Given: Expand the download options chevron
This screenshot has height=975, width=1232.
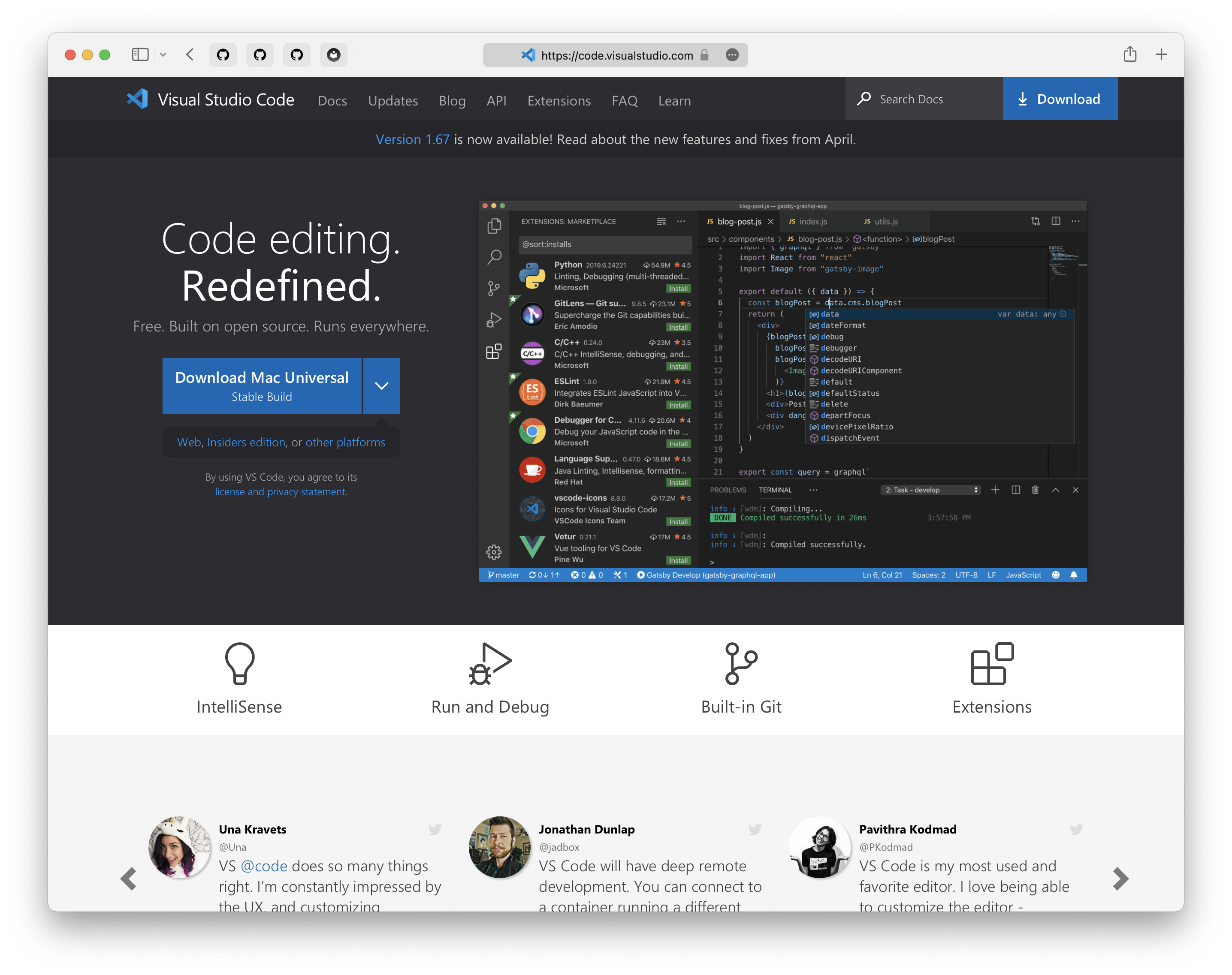Looking at the screenshot, I should (381, 386).
